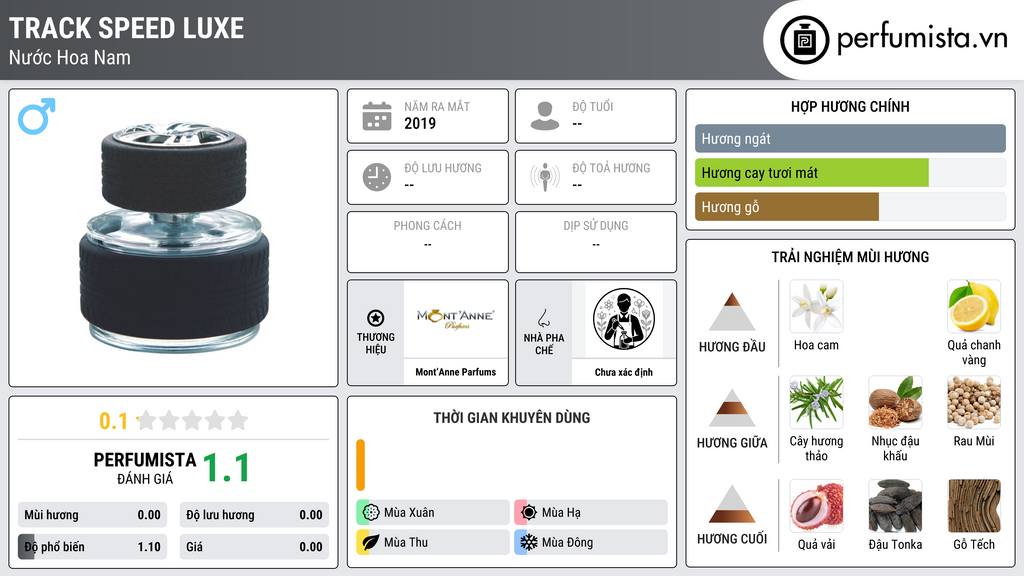Click the perfumista.vn bottle logo icon

click(x=805, y=40)
